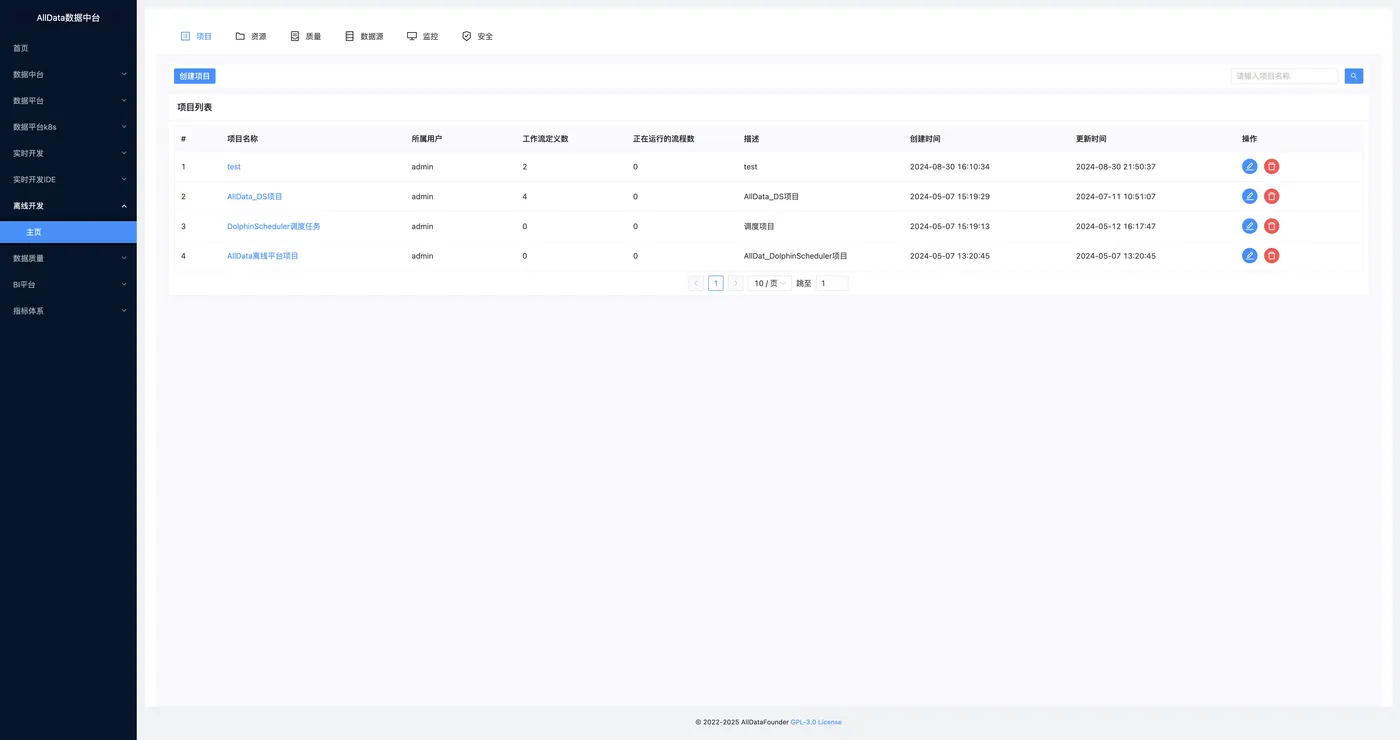This screenshot has height=740, width=1400.
Task: Switch to the 安全 tab
Action: [x=477, y=36]
